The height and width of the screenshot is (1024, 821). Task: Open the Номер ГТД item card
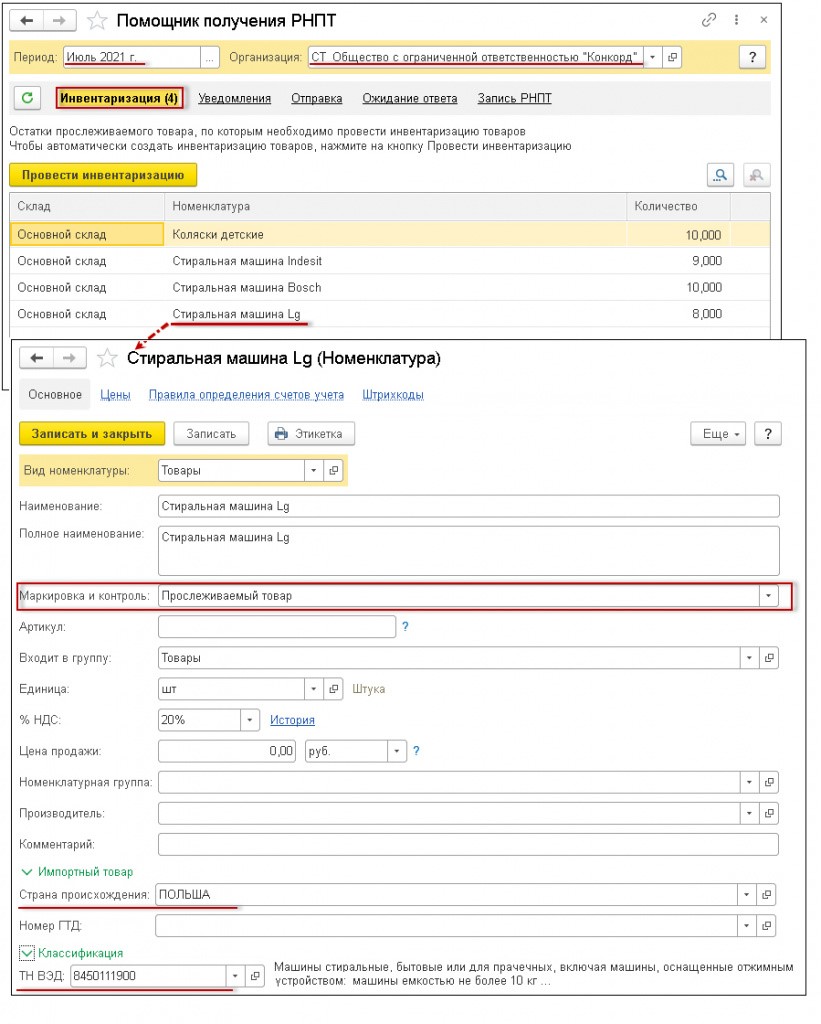pos(766,925)
